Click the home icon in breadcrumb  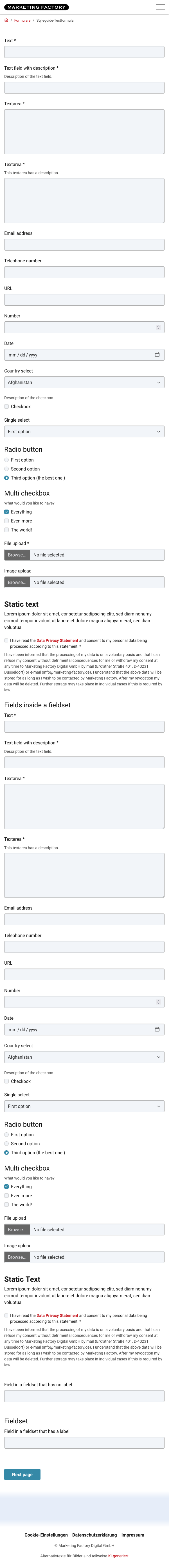(x=6, y=20)
